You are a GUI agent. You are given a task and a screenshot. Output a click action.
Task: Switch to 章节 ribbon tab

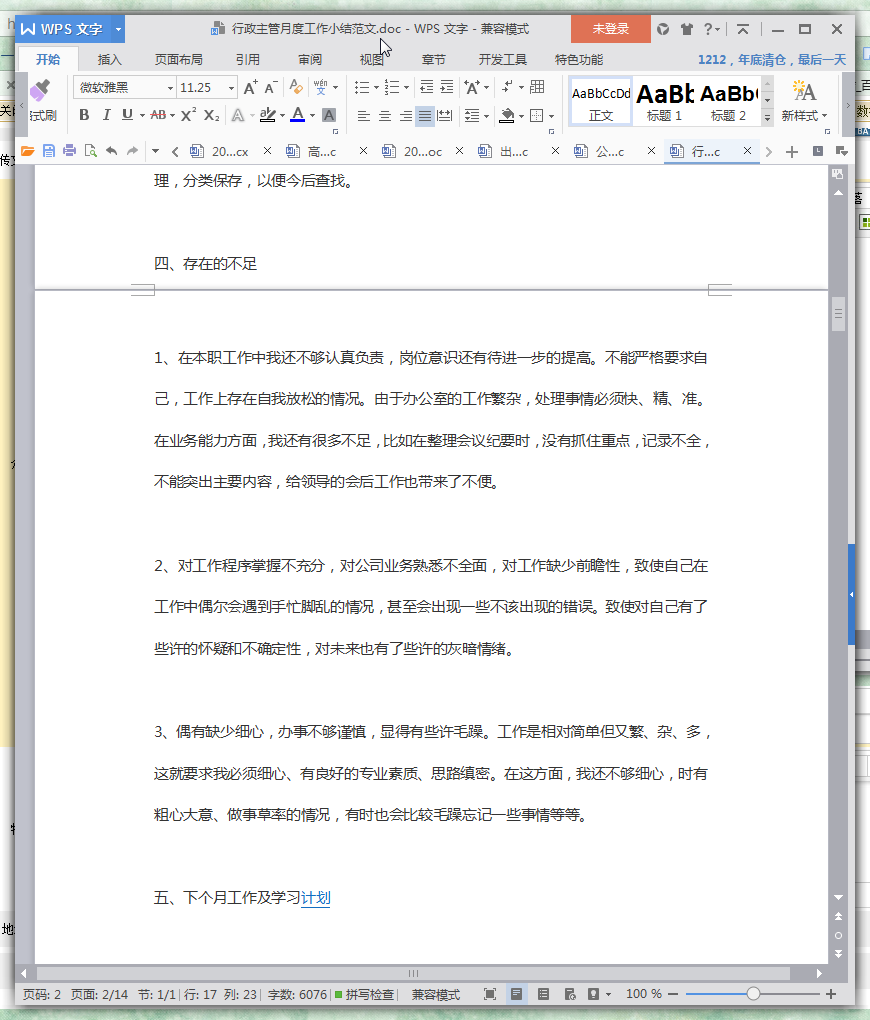pos(433,60)
